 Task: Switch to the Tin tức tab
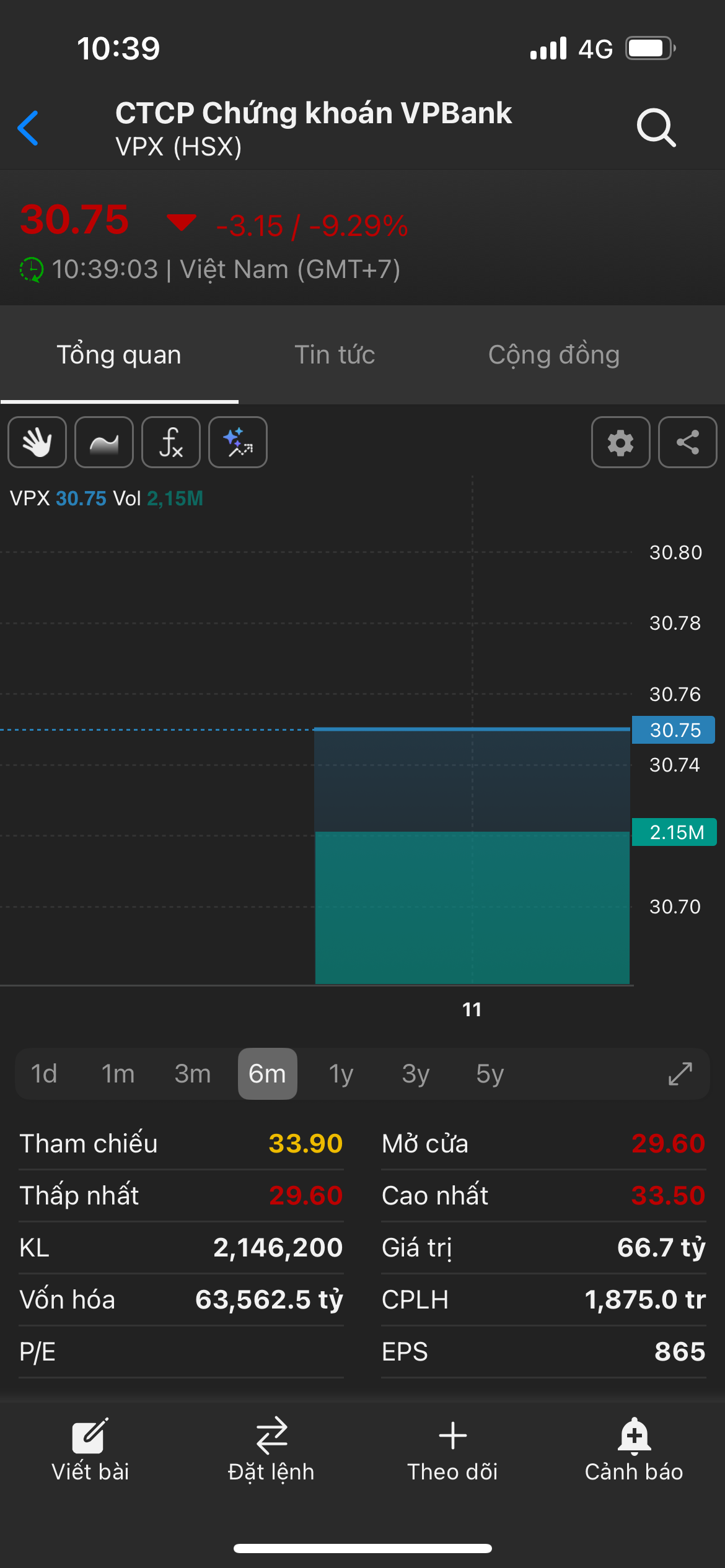point(335,355)
